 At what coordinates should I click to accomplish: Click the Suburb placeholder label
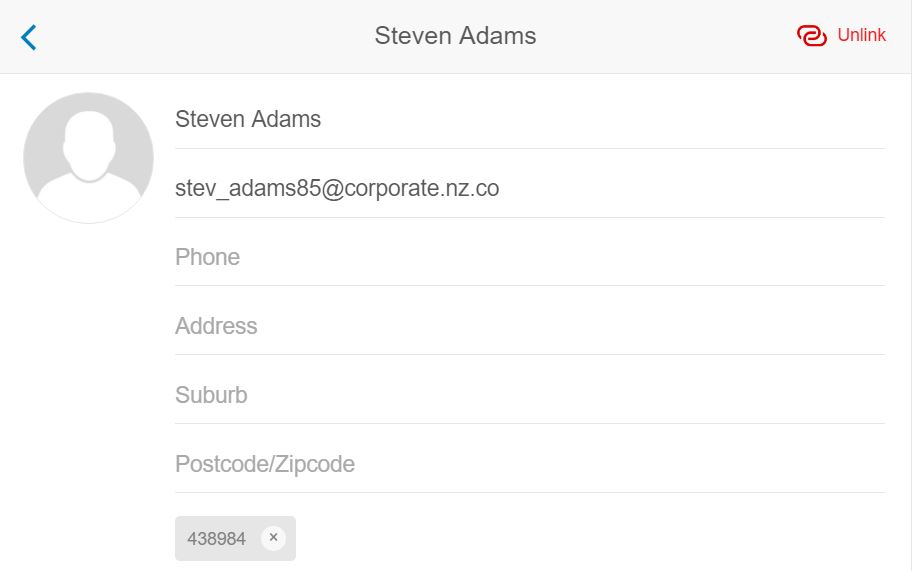211,395
